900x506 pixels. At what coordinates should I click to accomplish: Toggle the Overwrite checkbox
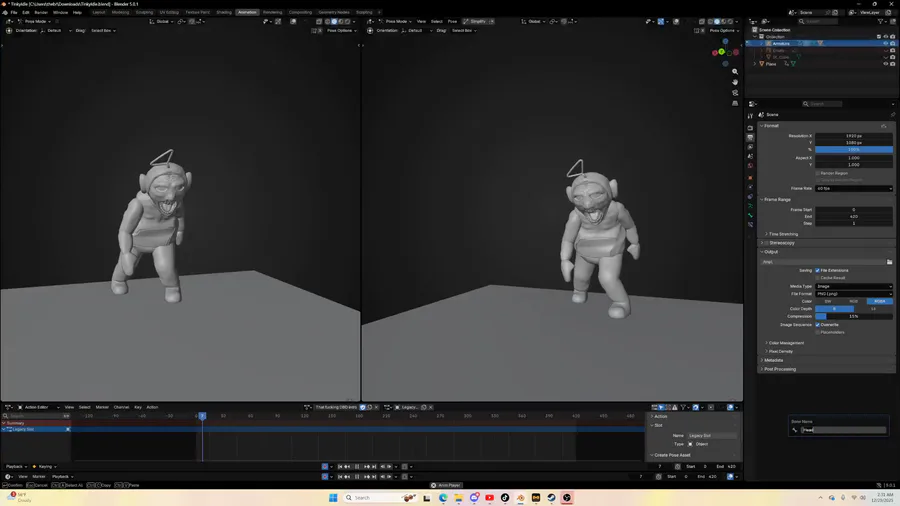tap(818, 325)
